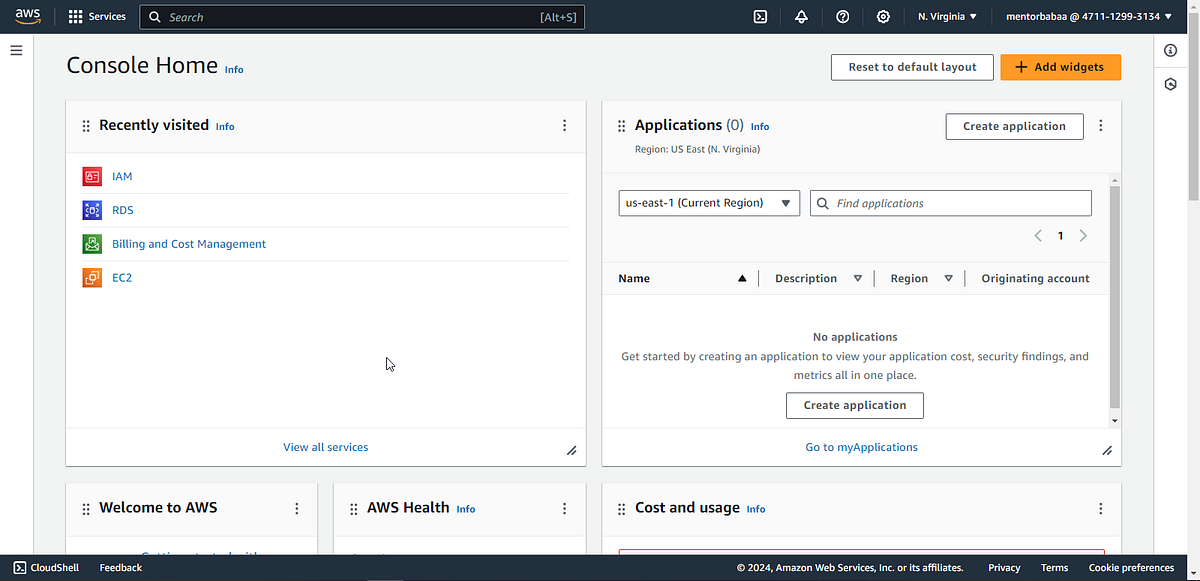This screenshot has width=1200, height=581.
Task: Click the Add widgets button
Action: point(1060,67)
